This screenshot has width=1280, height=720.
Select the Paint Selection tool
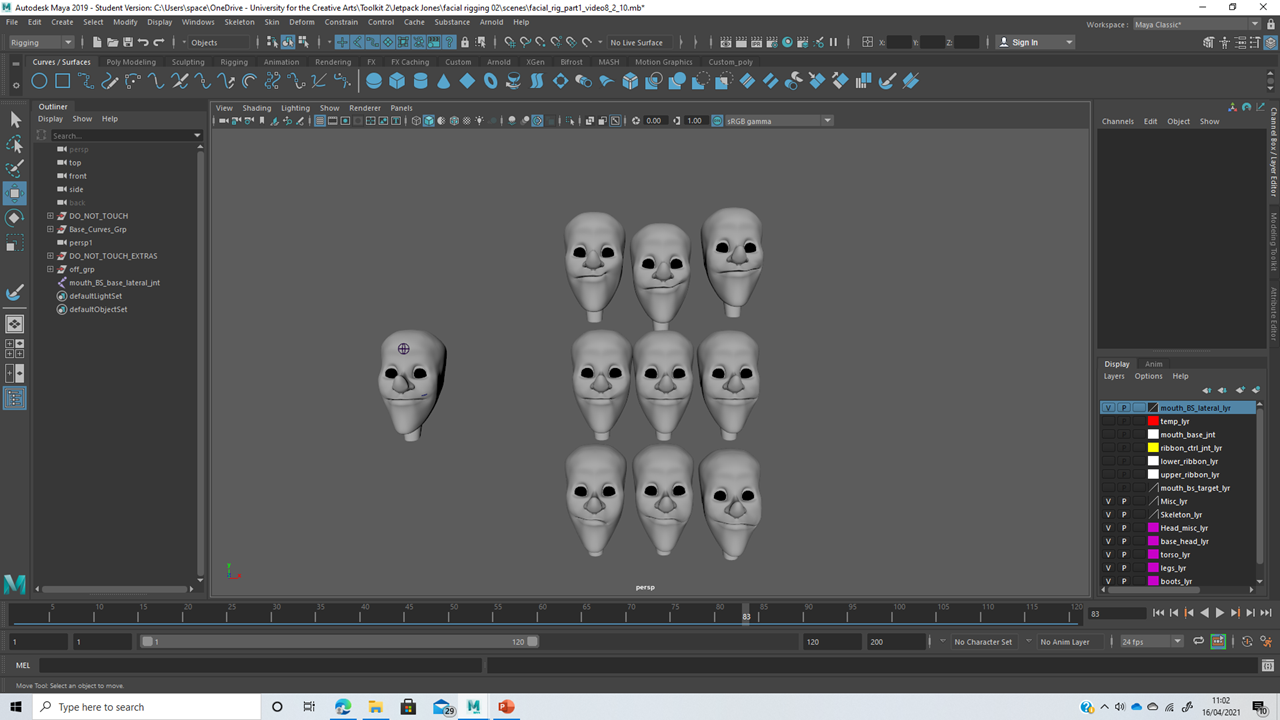coord(15,168)
